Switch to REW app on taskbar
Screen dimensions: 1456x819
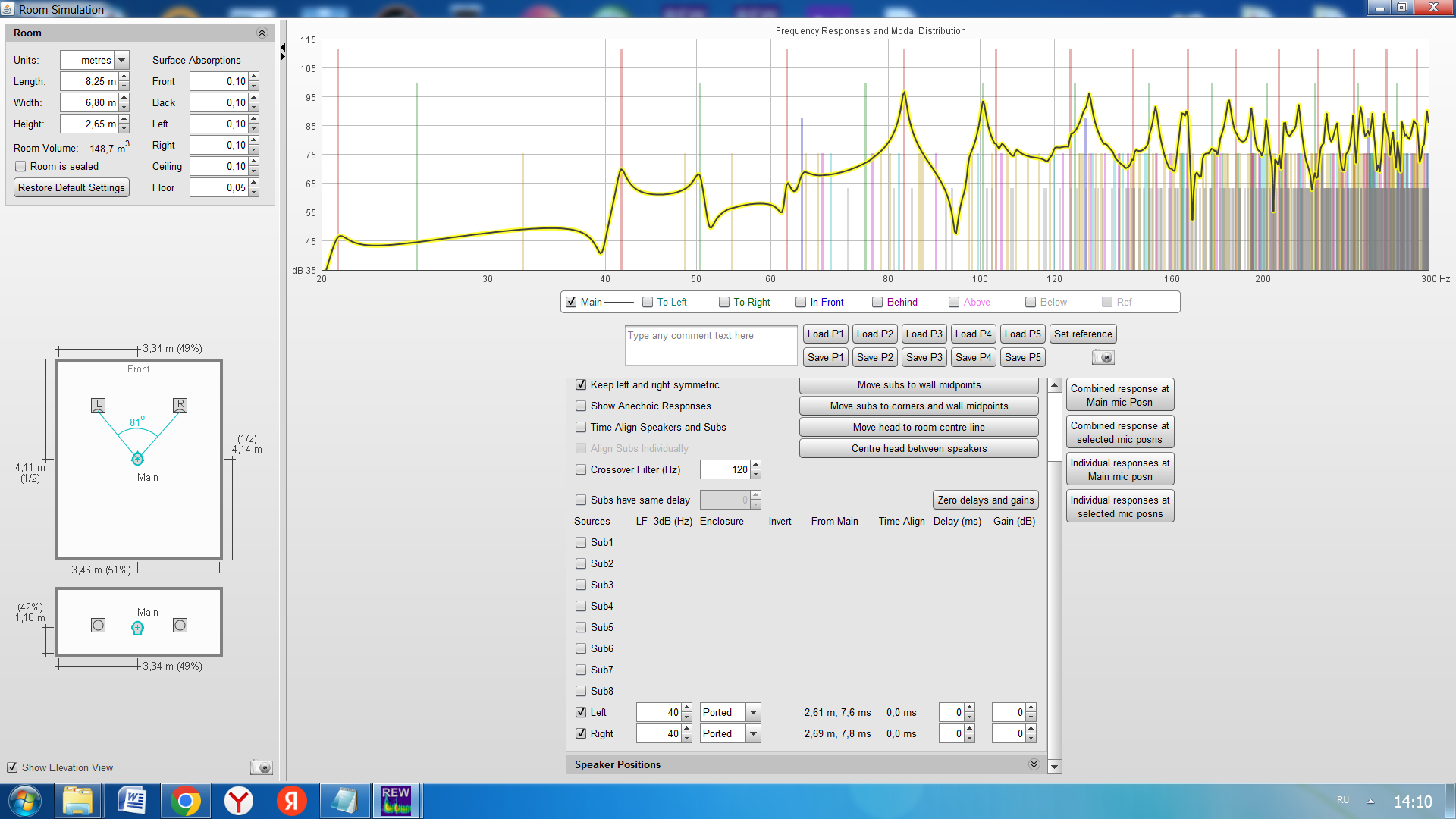coord(396,801)
